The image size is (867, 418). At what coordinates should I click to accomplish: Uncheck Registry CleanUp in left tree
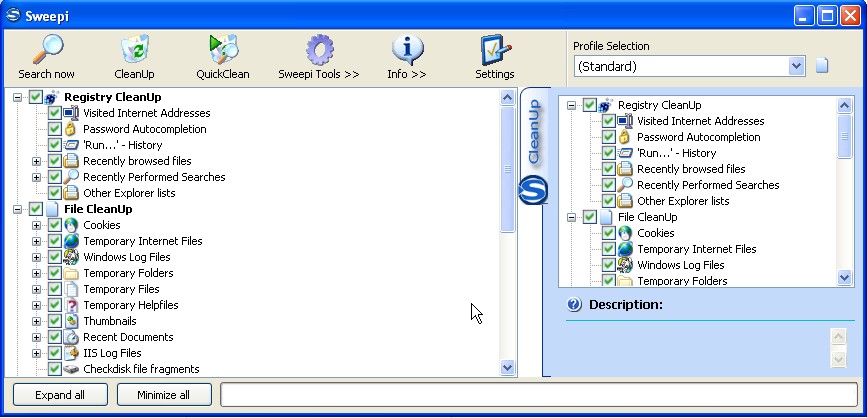pyautogui.click(x=35, y=97)
